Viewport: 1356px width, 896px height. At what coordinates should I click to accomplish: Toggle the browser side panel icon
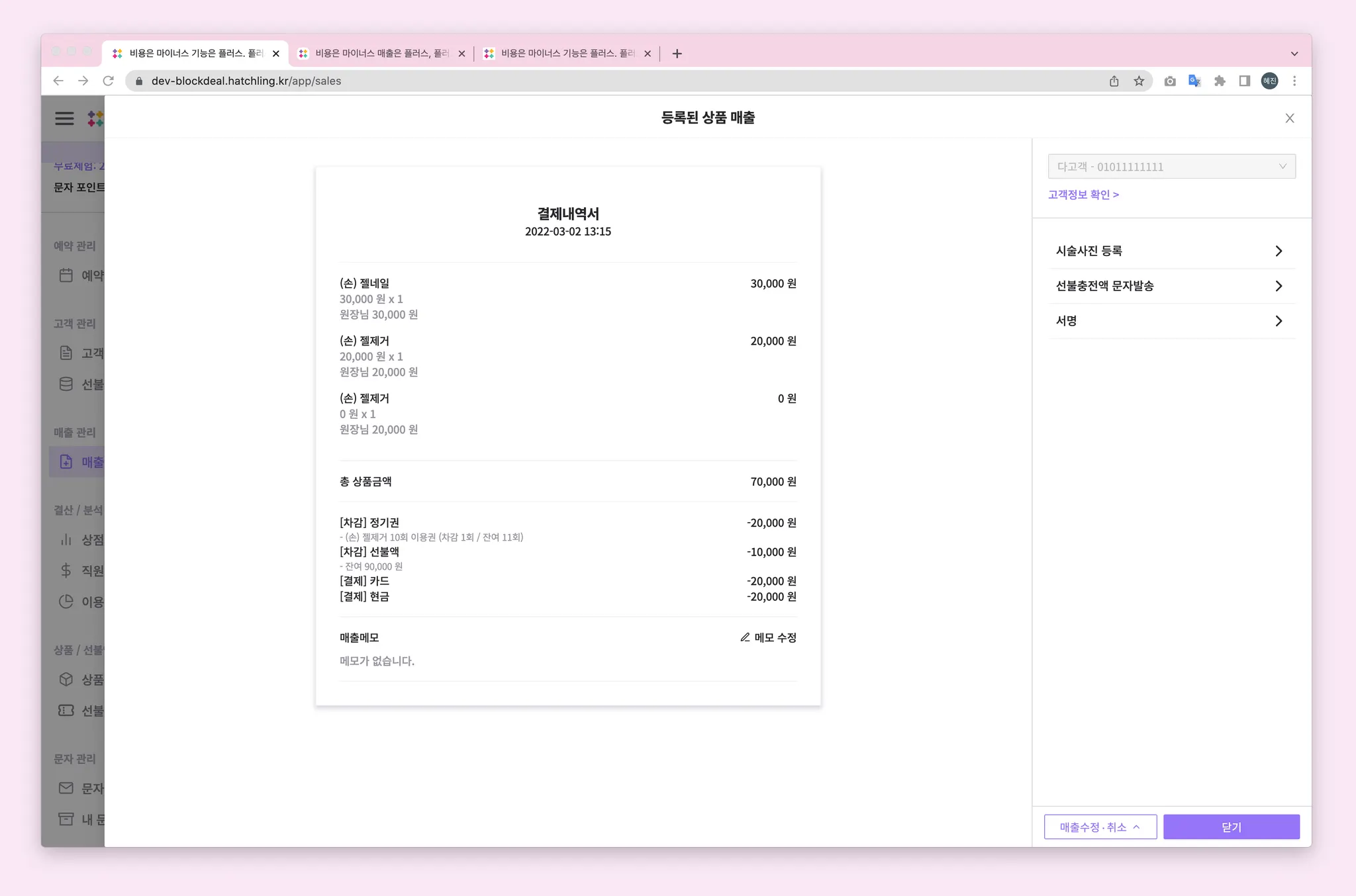coord(1245,81)
